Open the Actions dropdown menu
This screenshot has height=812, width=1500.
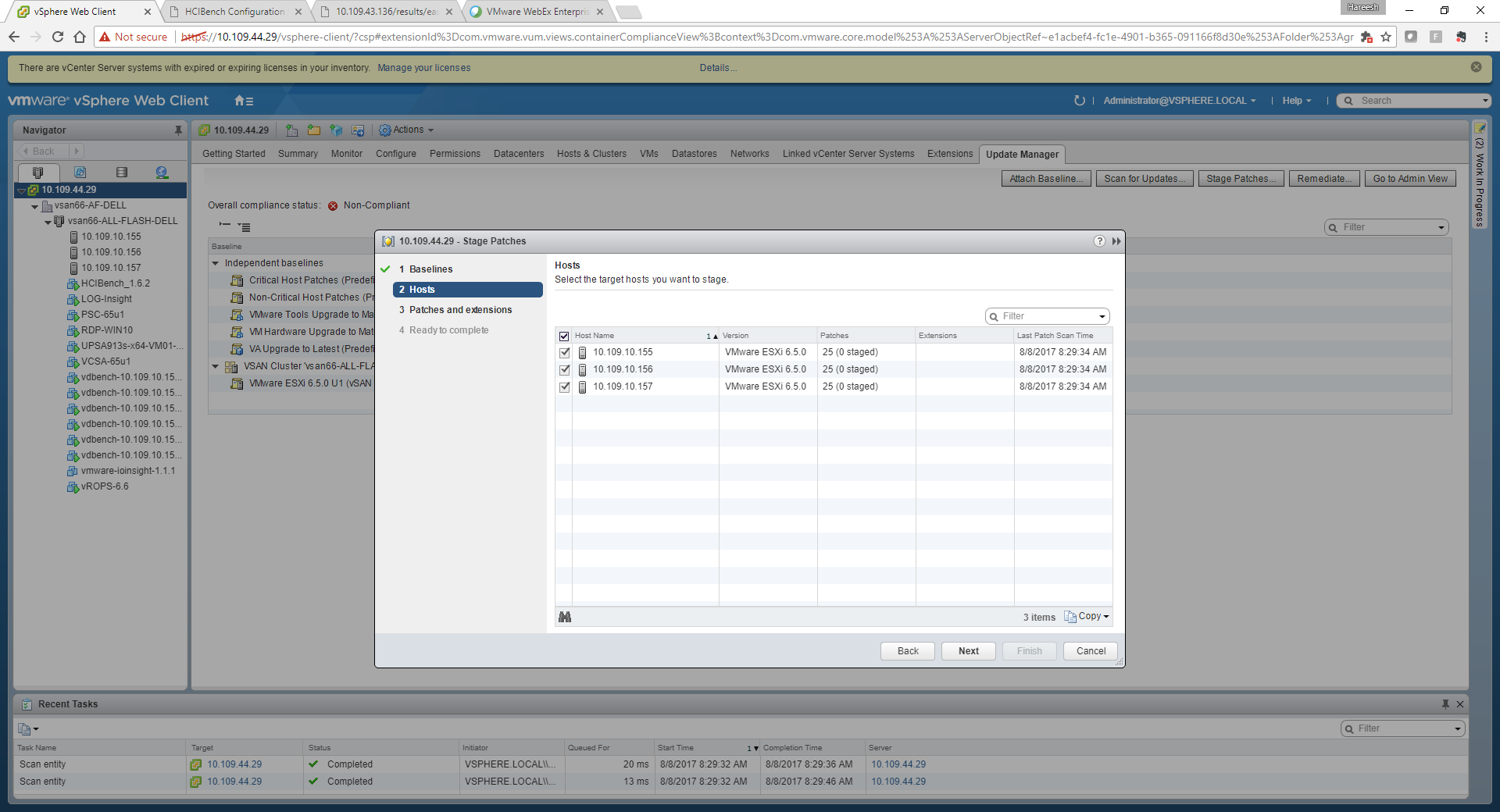406,130
